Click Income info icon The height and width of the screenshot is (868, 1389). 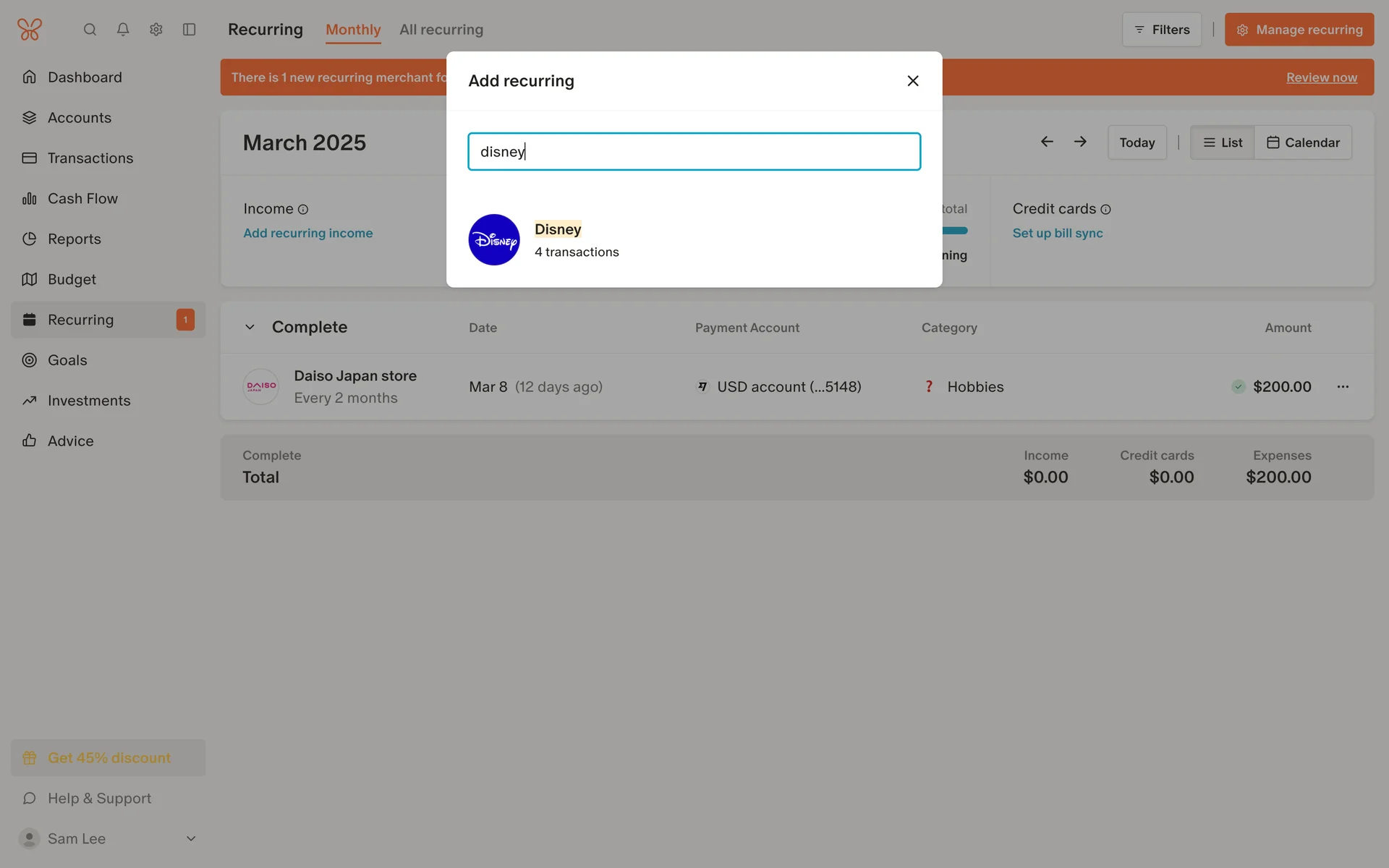coord(303,210)
